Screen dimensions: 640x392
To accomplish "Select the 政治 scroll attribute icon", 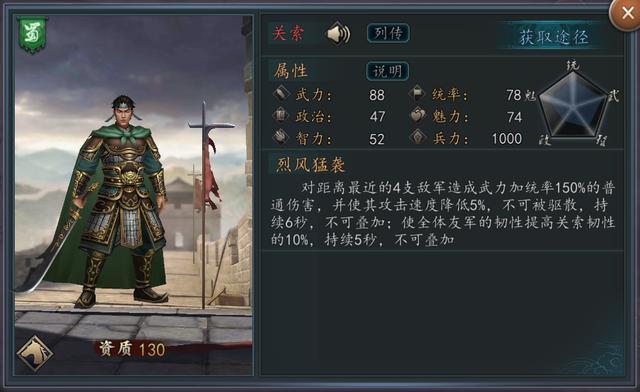I will pos(281,116).
